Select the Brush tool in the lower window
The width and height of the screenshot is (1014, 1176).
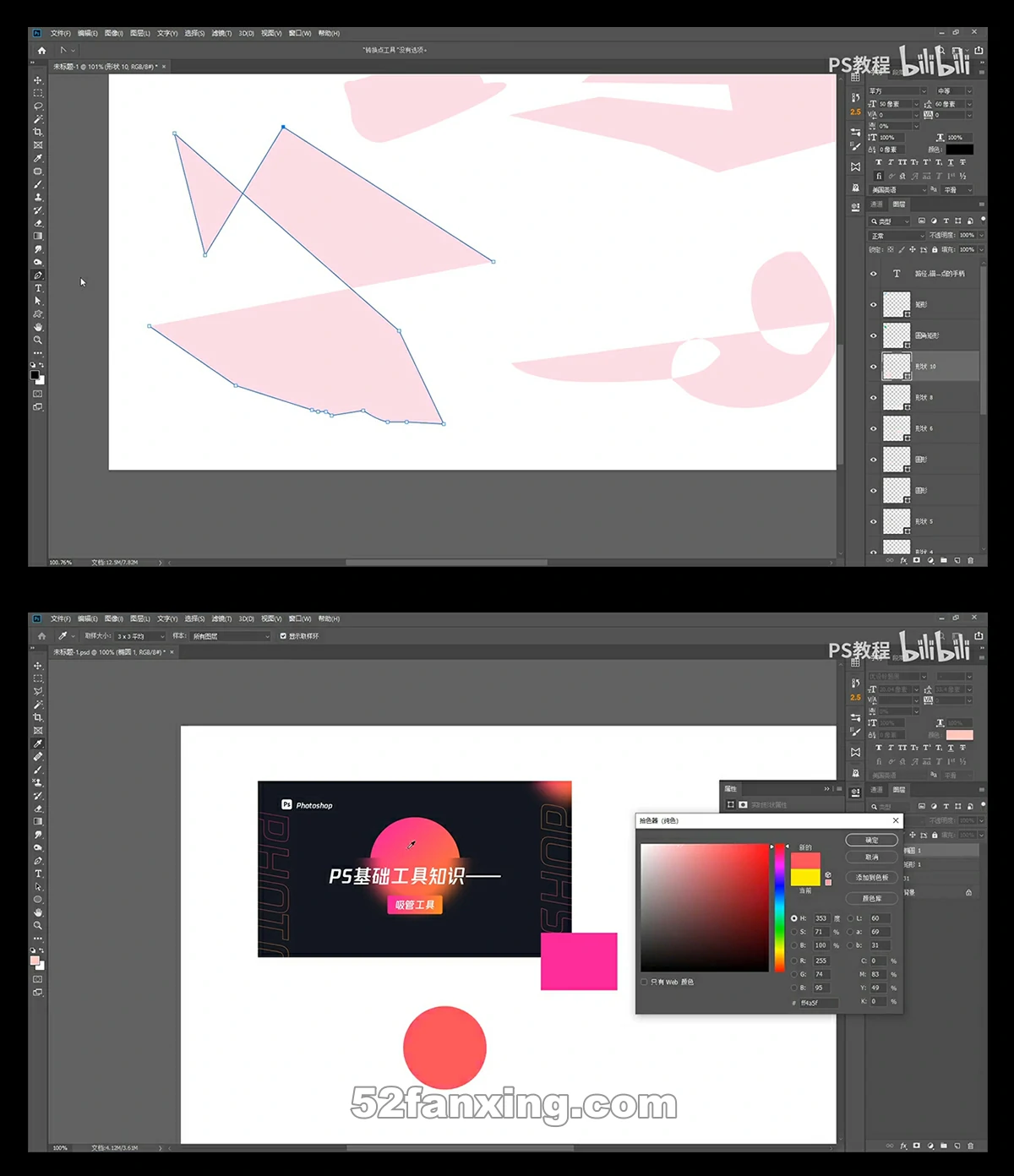pos(38,770)
